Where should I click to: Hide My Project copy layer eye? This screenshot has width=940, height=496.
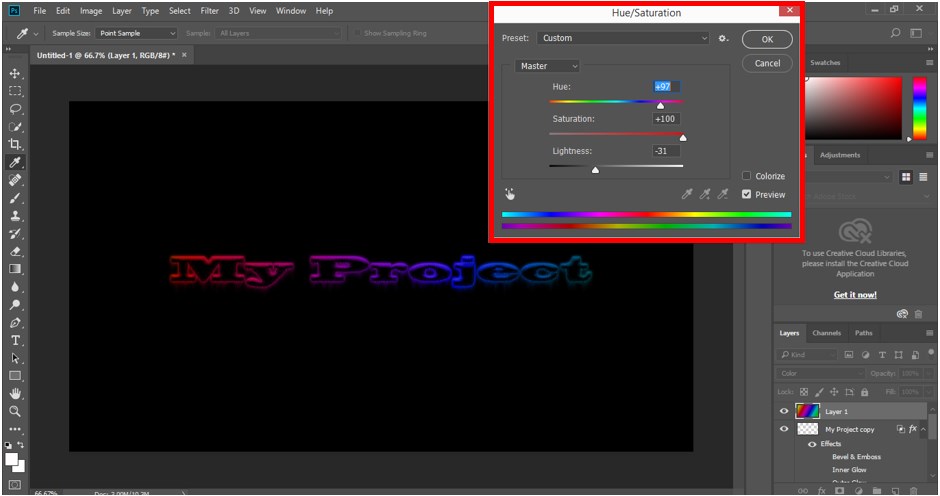[x=784, y=429]
